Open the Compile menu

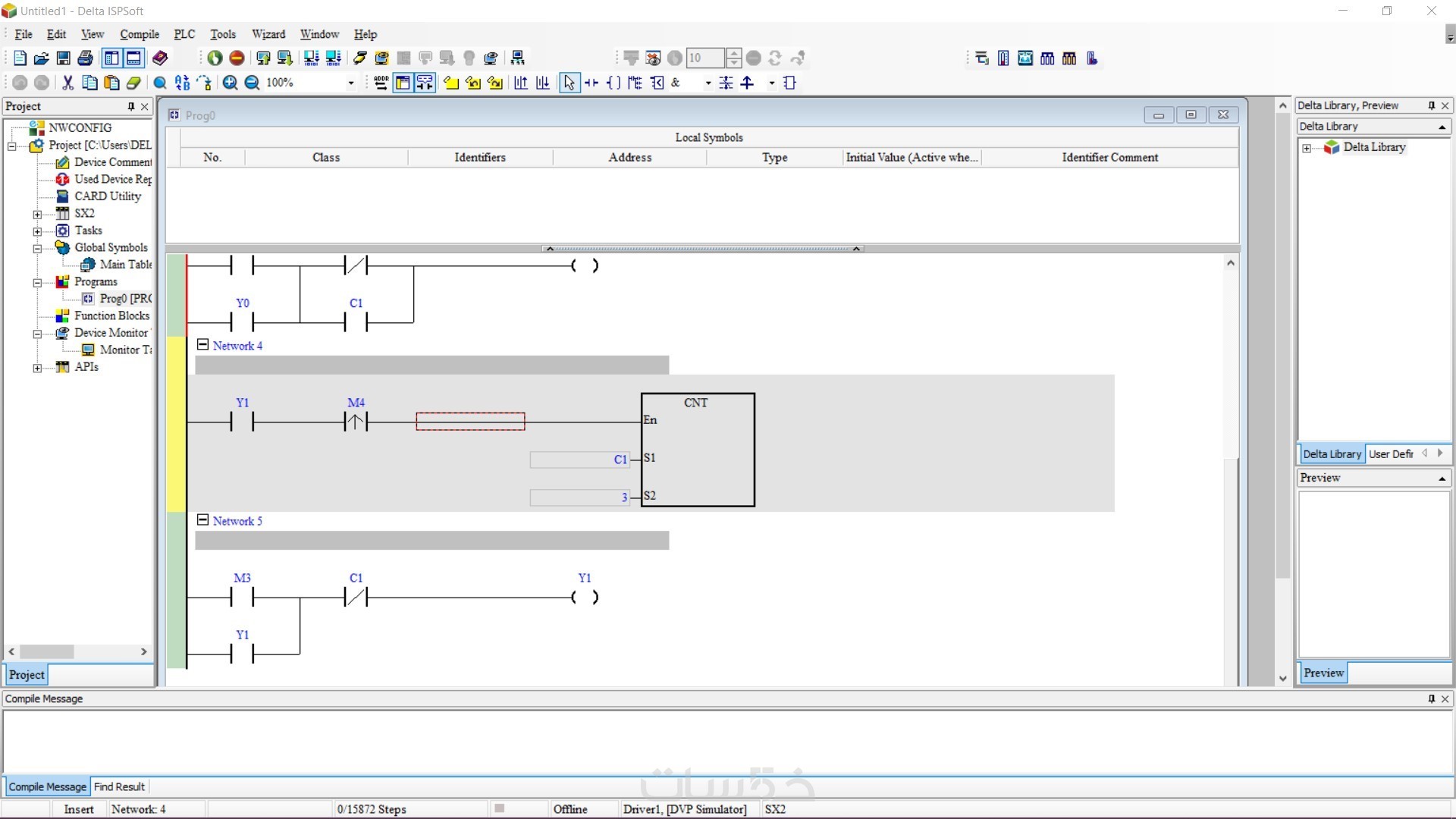(x=140, y=34)
